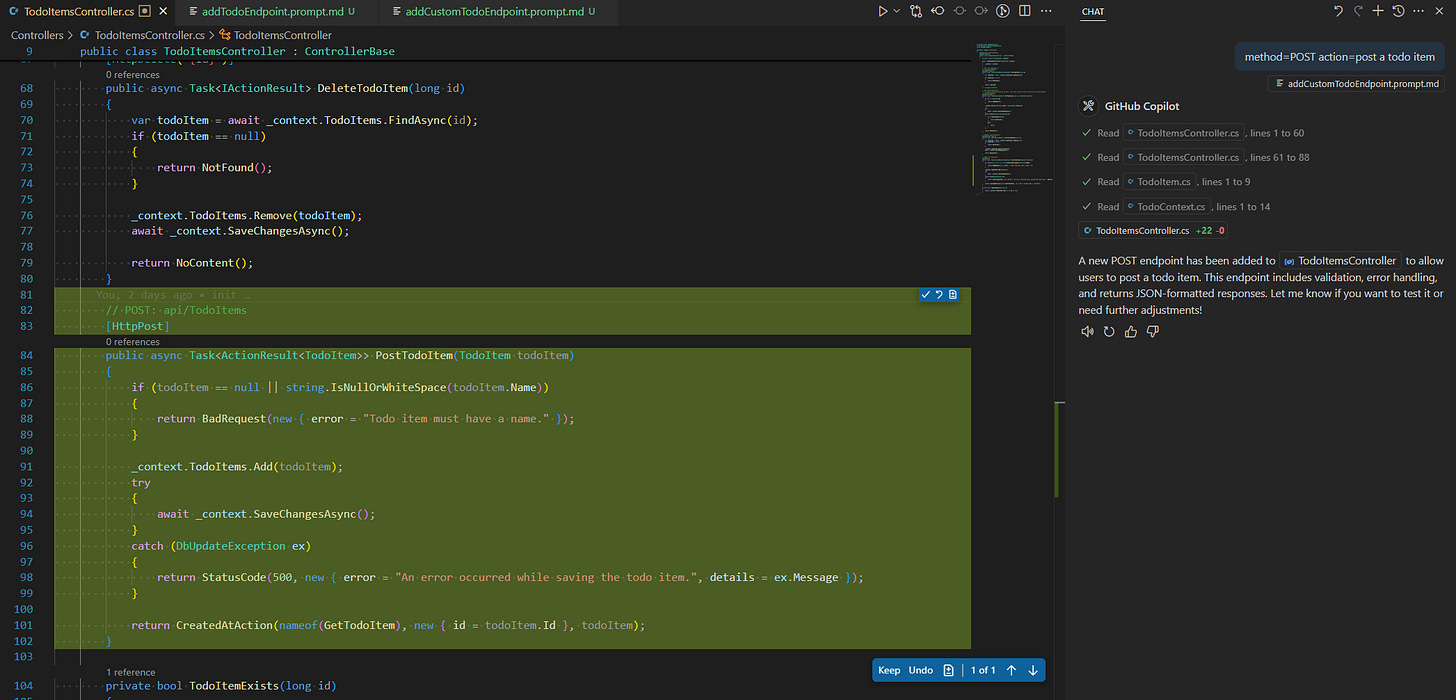
Task: Jump to next edit with down arrow
Action: (1033, 670)
